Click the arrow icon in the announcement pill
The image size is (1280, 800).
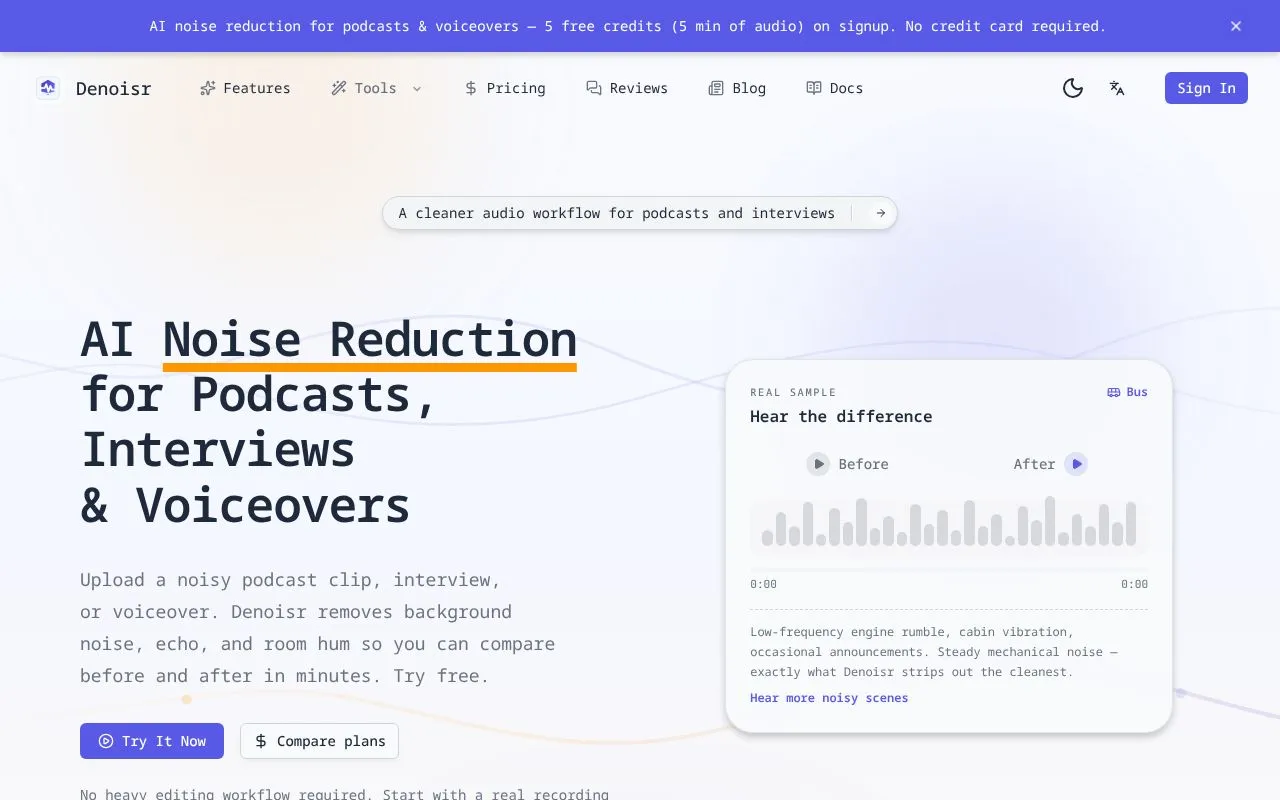pyautogui.click(x=881, y=213)
